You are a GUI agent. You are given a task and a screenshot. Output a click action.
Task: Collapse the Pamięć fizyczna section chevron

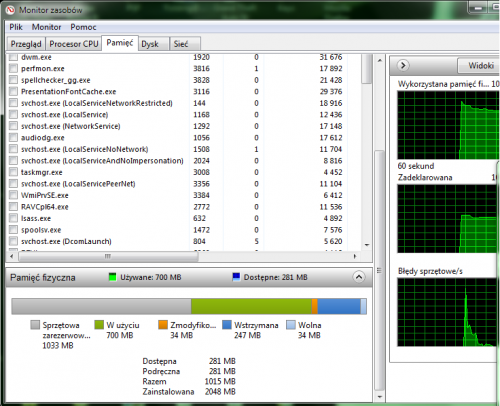(359, 277)
